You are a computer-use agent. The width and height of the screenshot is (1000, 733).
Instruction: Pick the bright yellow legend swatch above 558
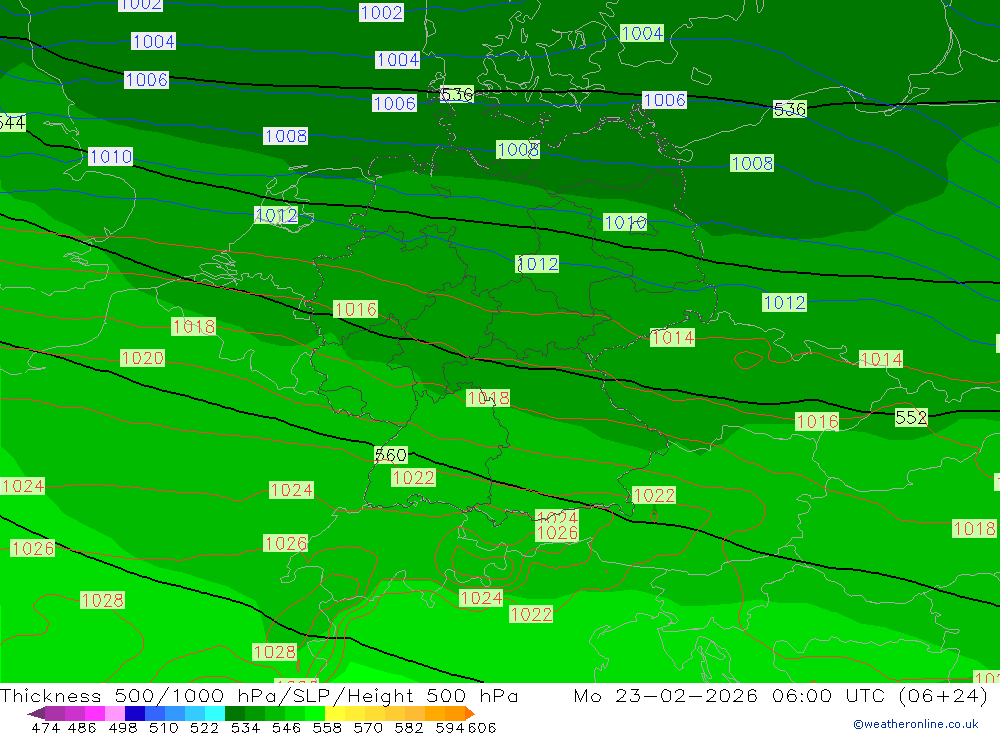coord(335,713)
